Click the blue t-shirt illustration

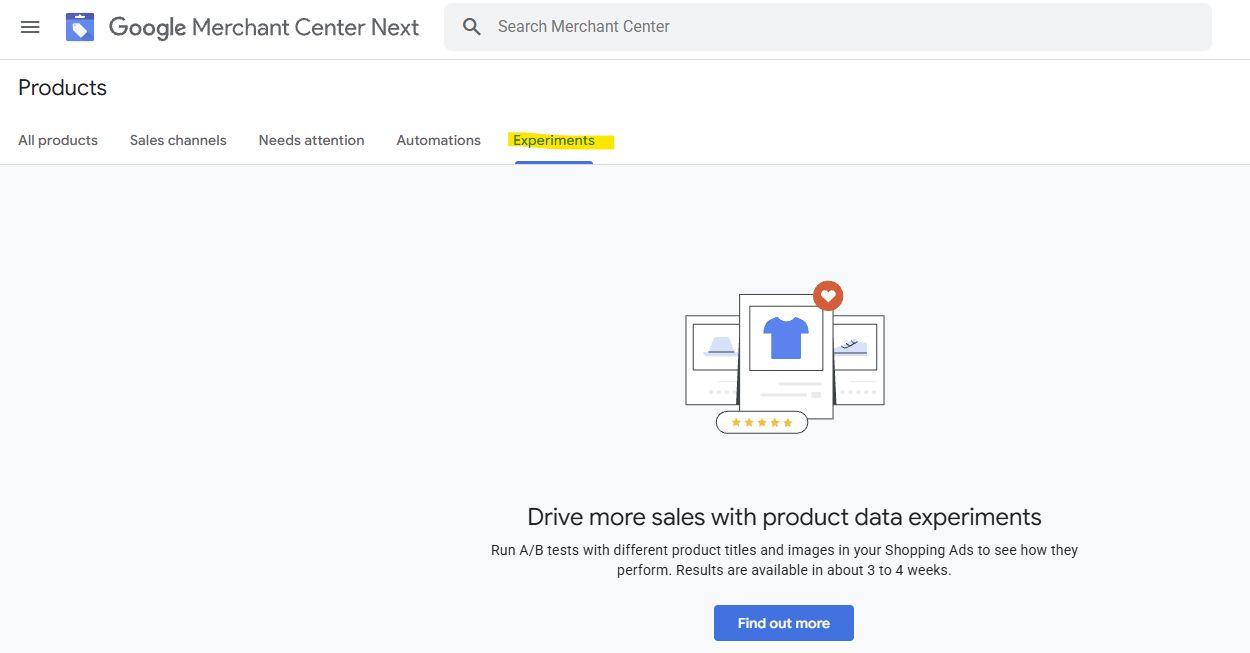pos(785,338)
